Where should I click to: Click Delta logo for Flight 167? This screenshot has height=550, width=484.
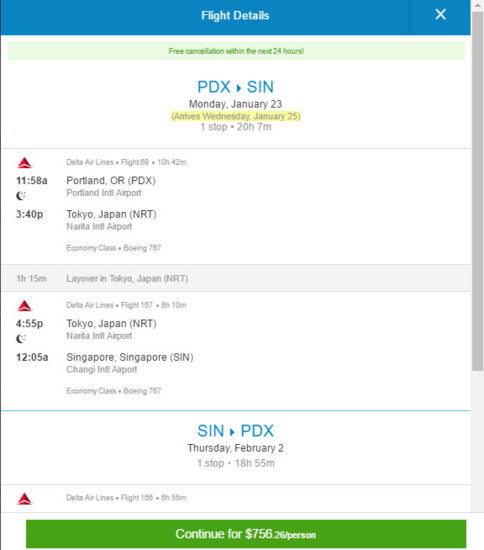pyautogui.click(x=25, y=306)
